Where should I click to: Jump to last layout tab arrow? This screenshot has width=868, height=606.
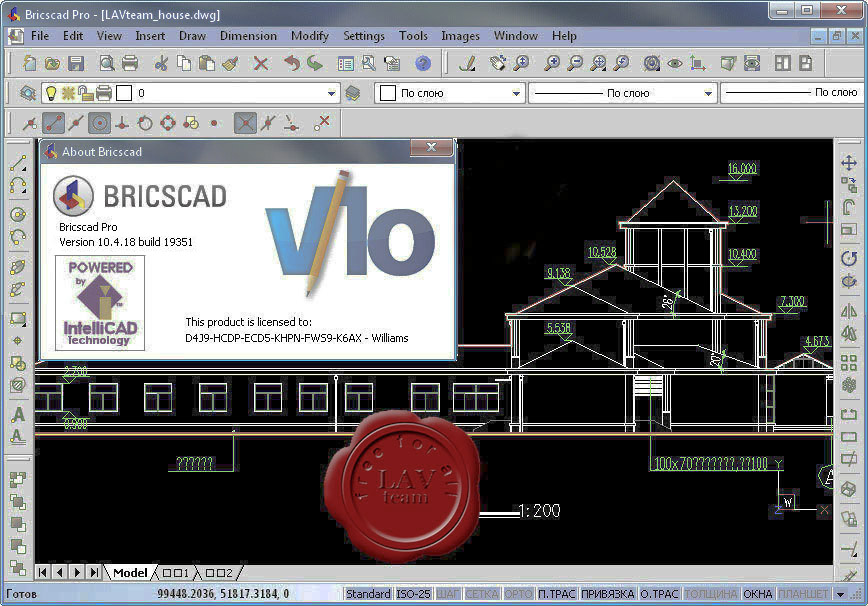click(x=95, y=572)
